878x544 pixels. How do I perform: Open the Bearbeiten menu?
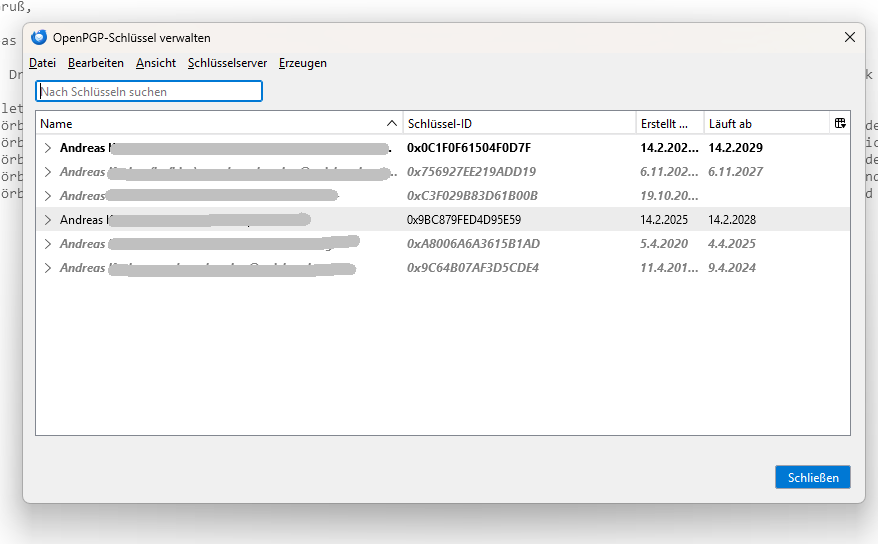point(96,63)
